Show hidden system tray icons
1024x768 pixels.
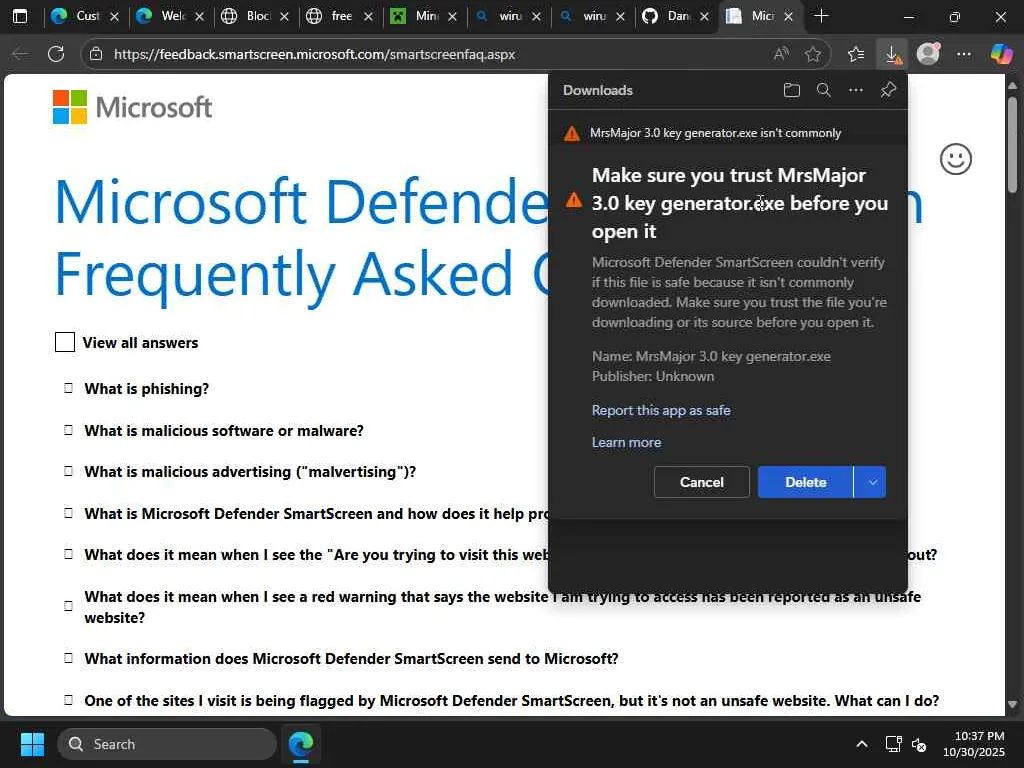pos(862,744)
